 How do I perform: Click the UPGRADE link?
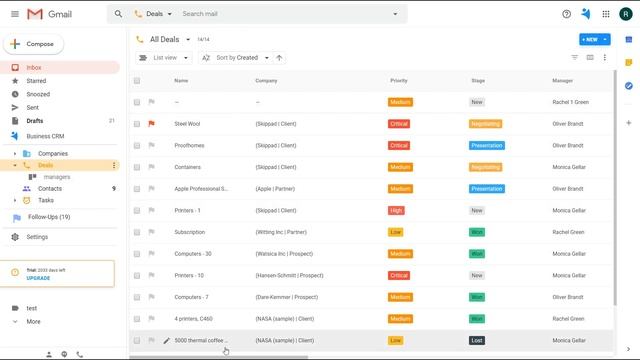[38, 278]
